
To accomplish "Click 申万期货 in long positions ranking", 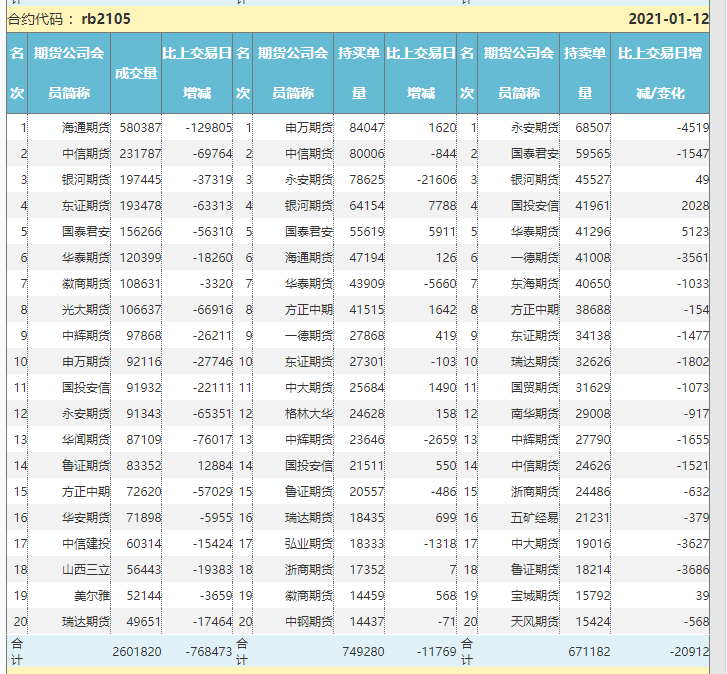I will click(x=309, y=127).
